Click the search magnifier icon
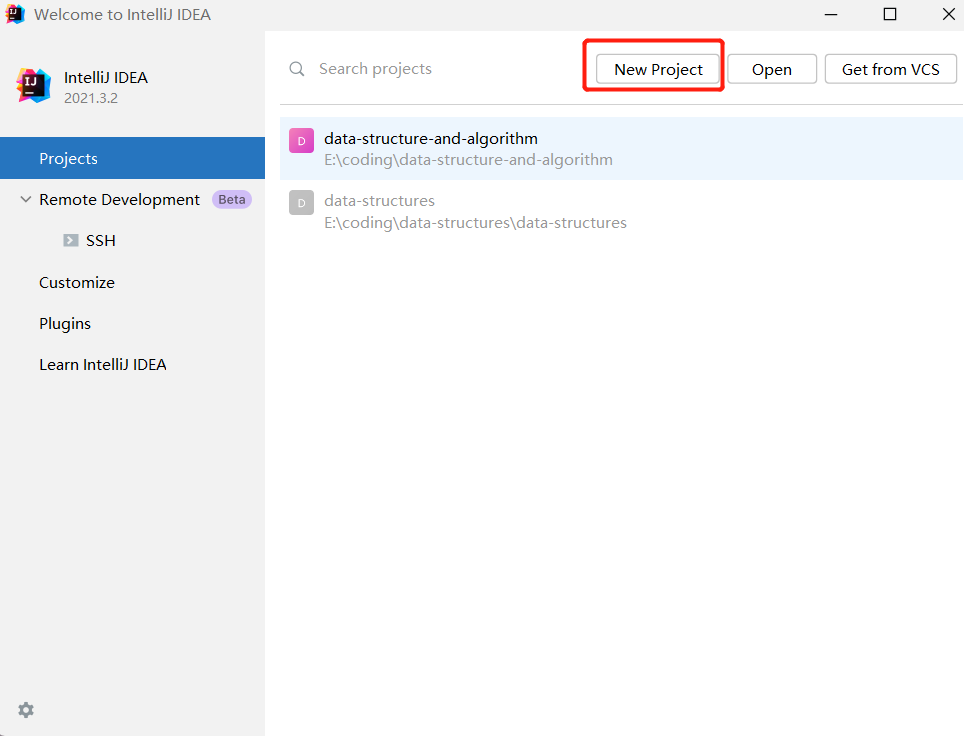Image resolution: width=964 pixels, height=736 pixels. (297, 69)
